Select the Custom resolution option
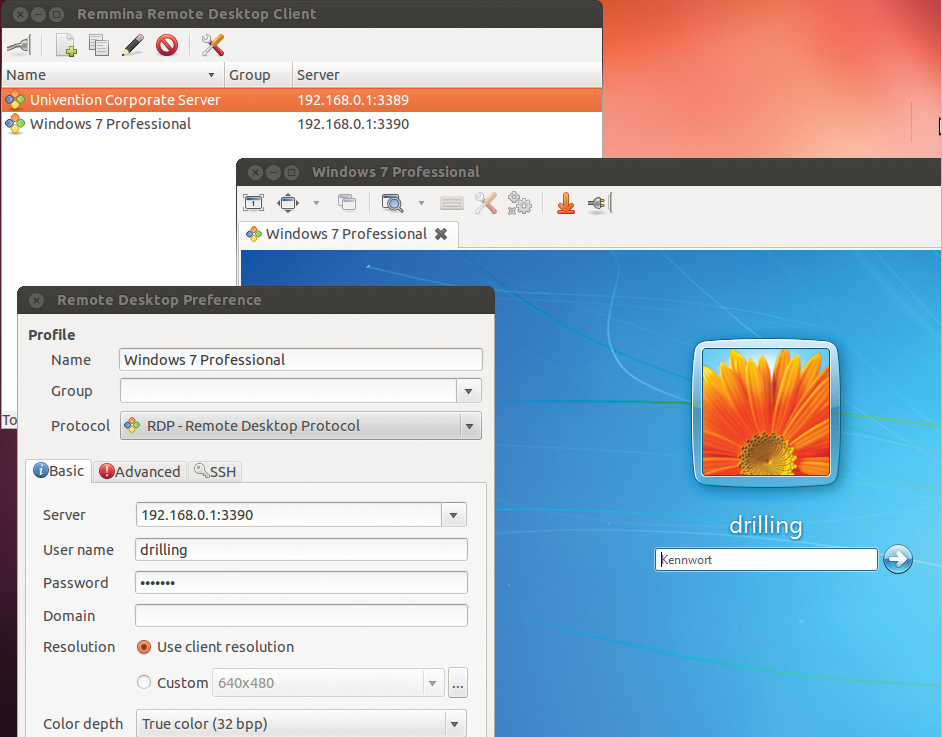The width and height of the screenshot is (942, 737). 142,682
